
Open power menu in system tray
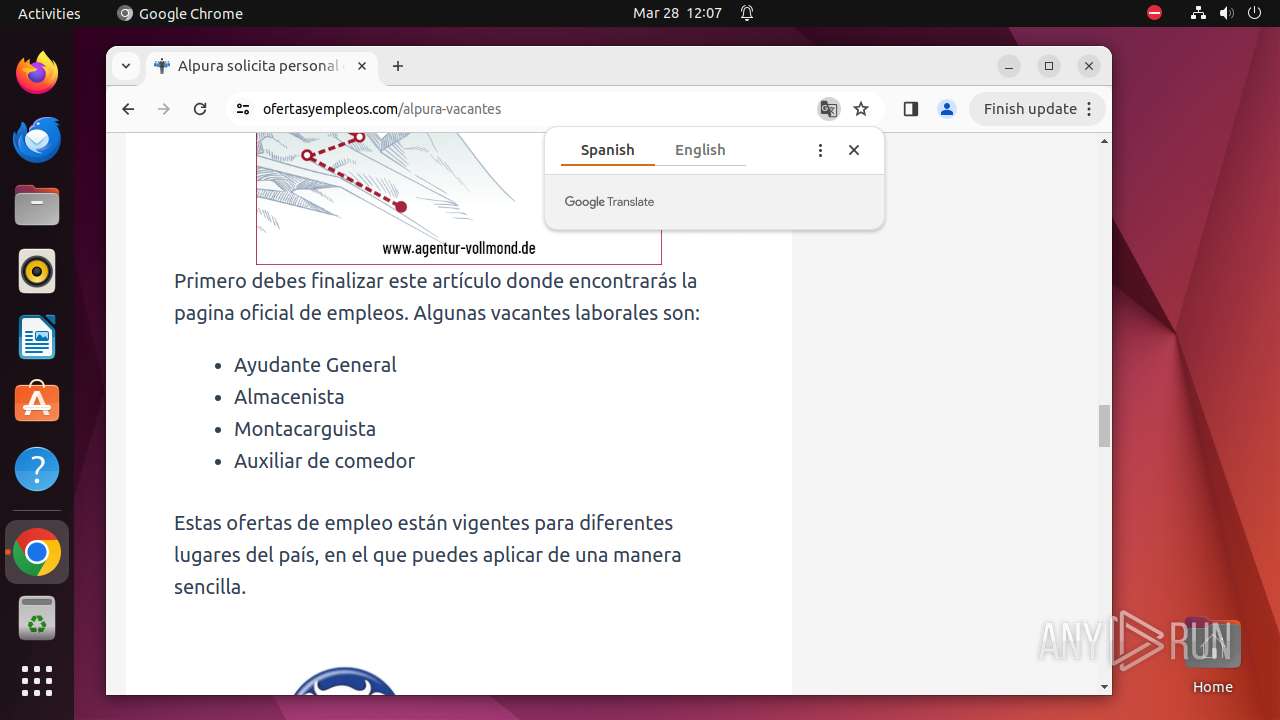pyautogui.click(x=1255, y=13)
